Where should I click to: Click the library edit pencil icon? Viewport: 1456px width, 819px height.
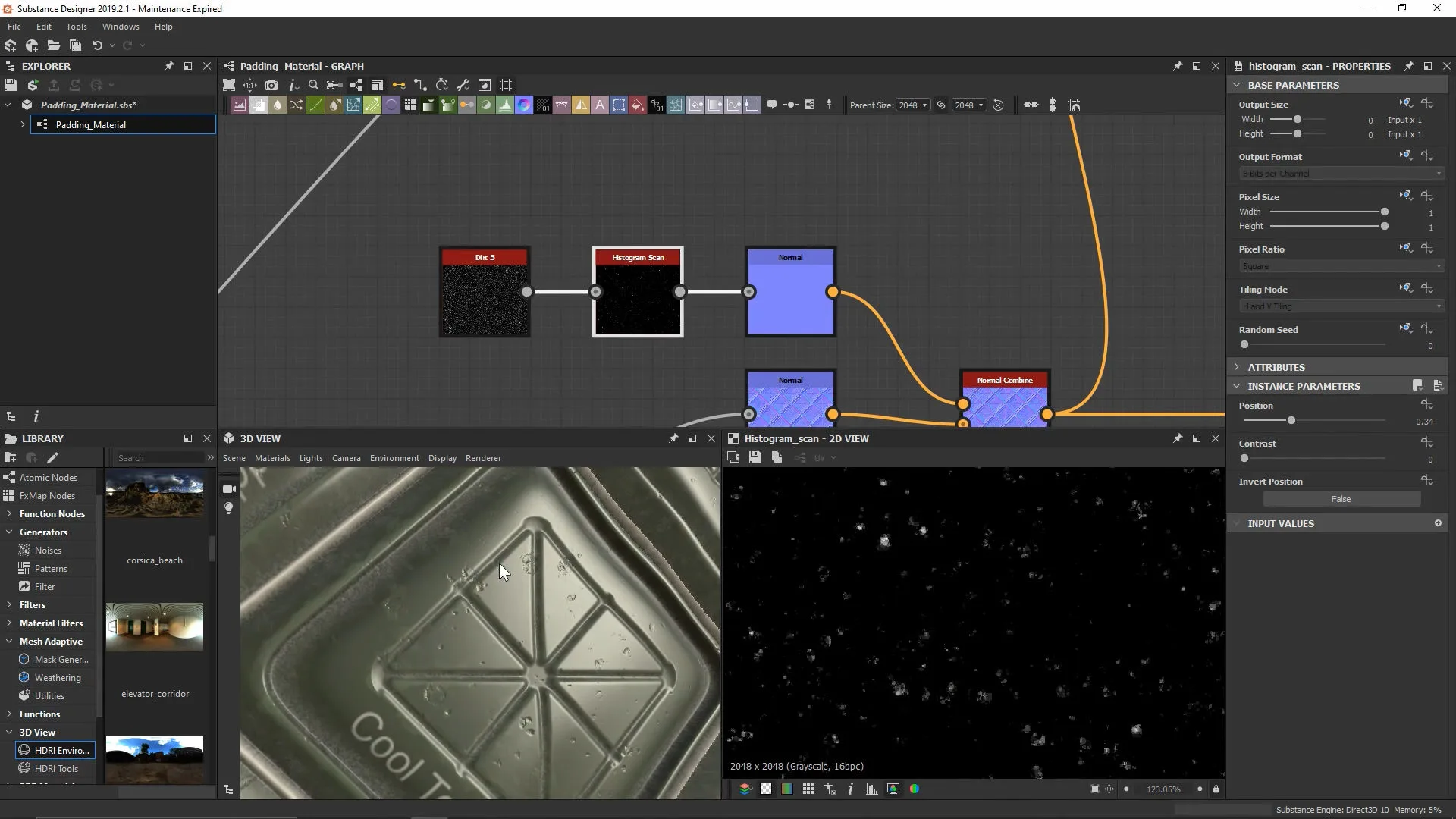(52, 457)
